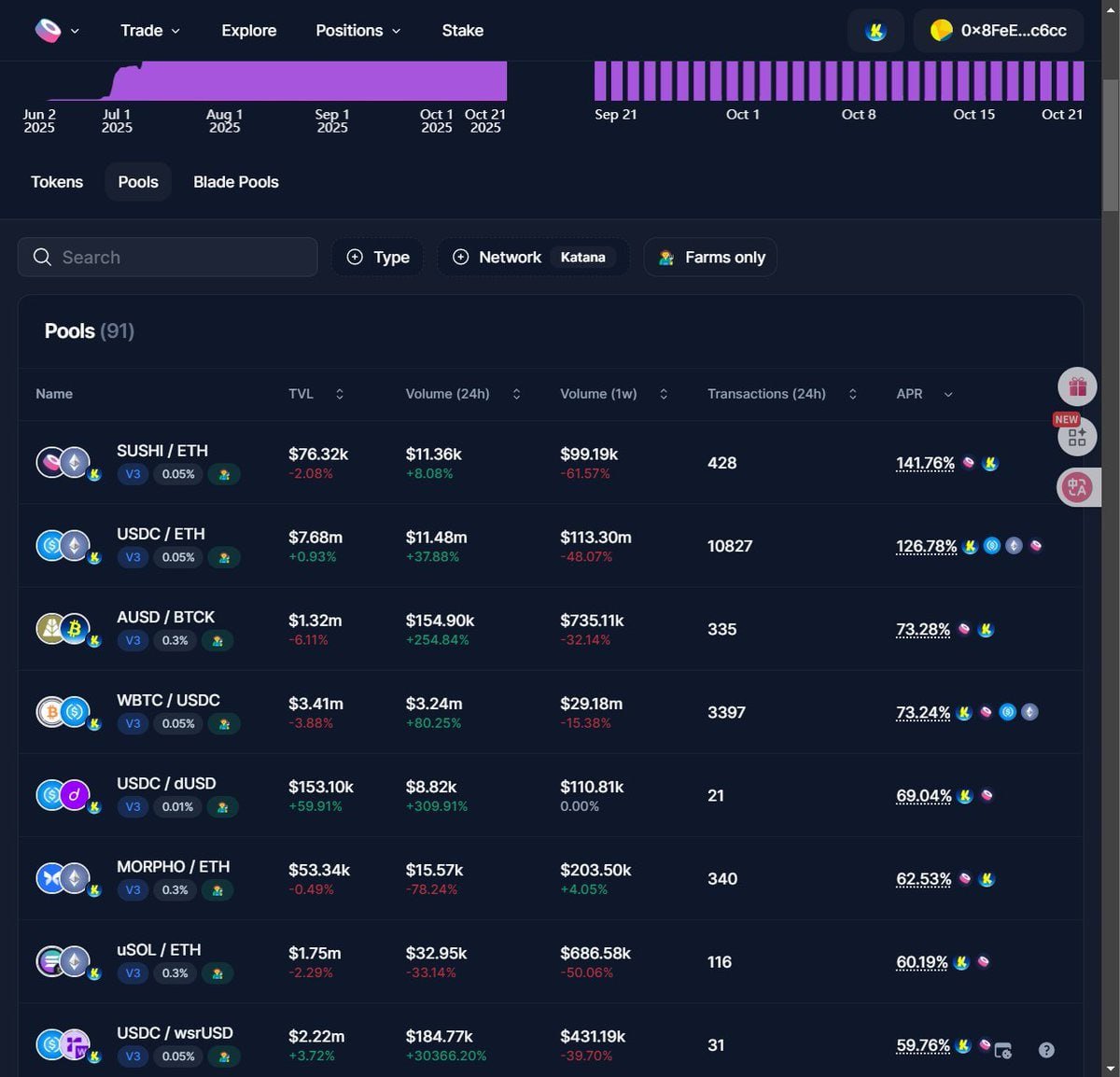
Task: Open the Katana network selector icon
Action: [875, 31]
